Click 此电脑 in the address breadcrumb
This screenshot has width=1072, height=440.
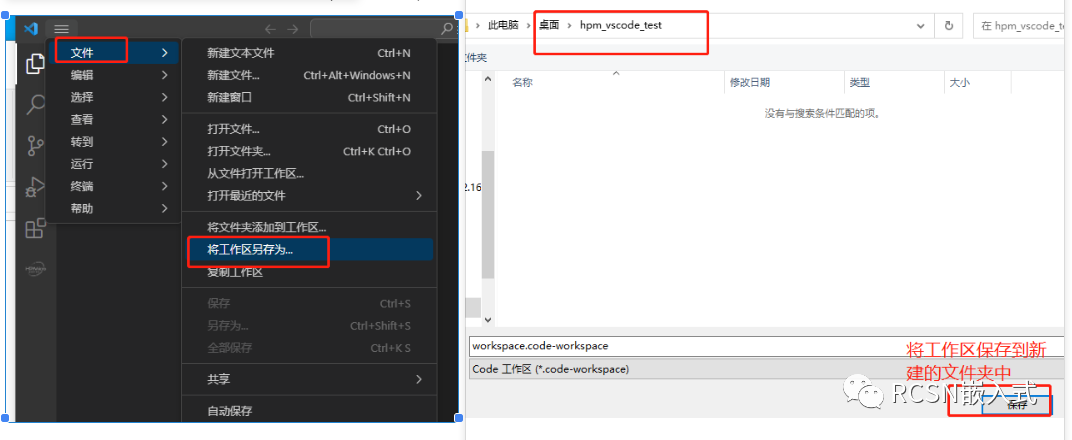[503, 25]
